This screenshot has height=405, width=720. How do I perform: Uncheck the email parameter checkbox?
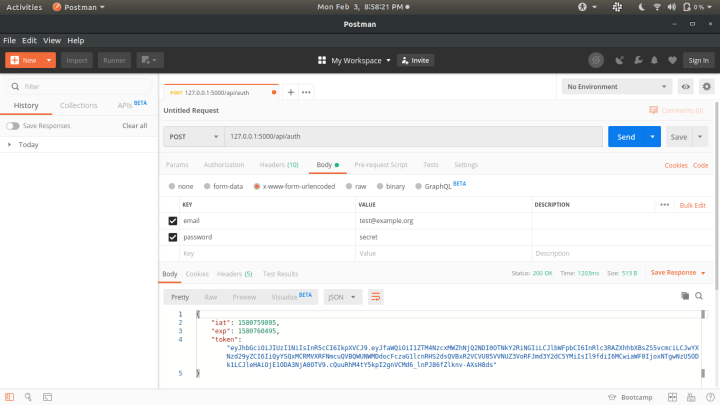tap(173, 220)
